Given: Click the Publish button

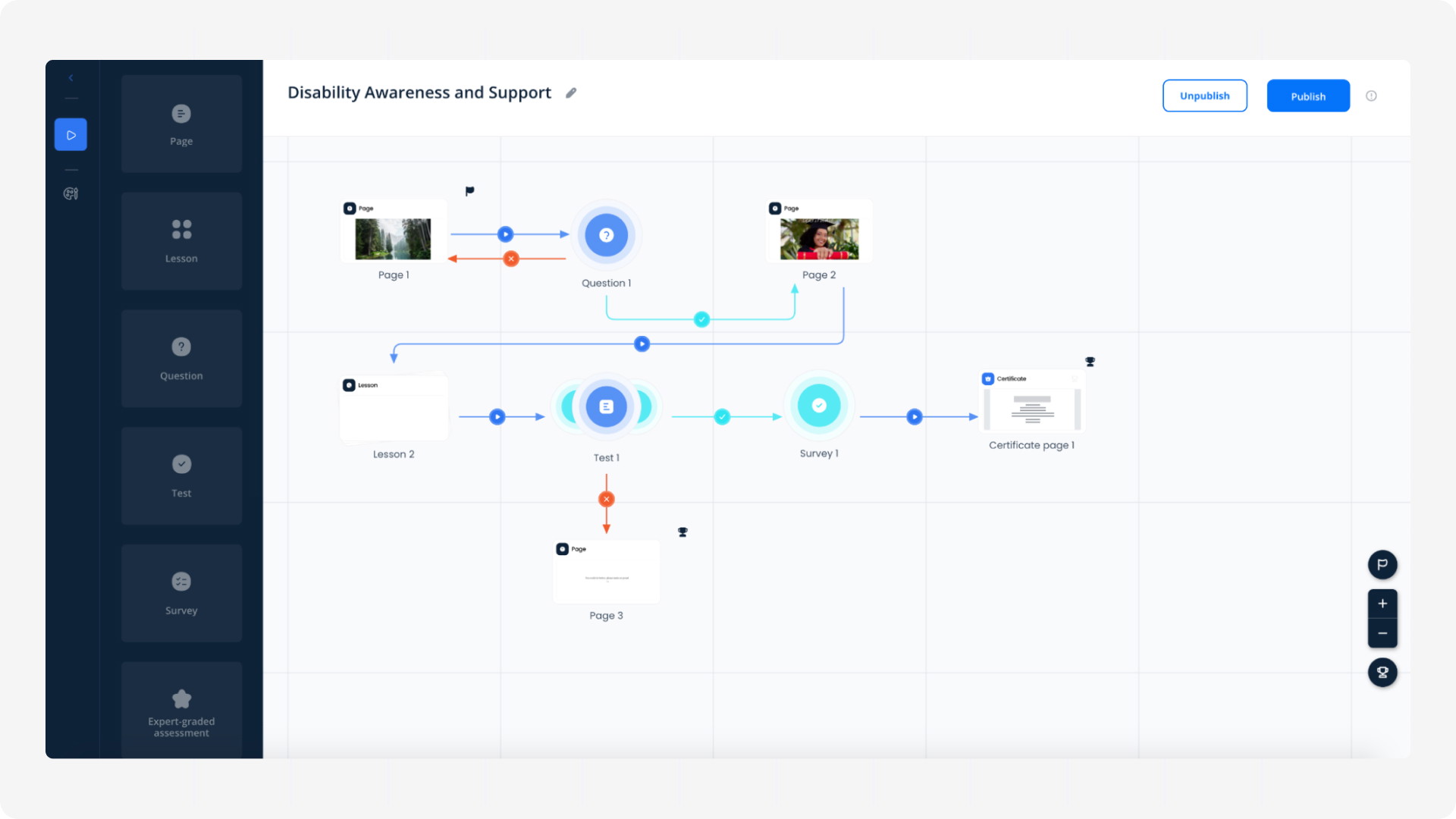Looking at the screenshot, I should 1308,95.
